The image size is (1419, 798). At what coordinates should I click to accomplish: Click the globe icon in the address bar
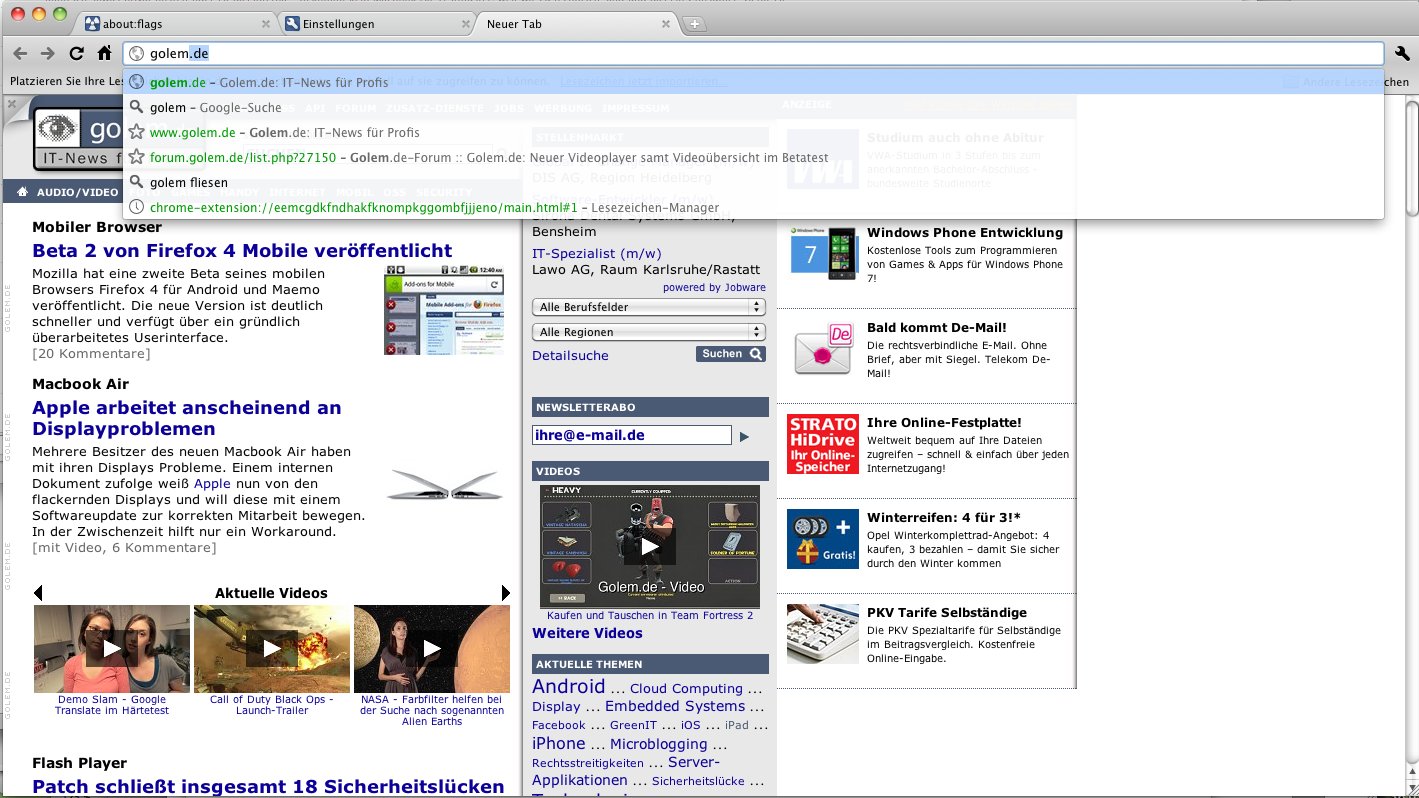click(136, 53)
